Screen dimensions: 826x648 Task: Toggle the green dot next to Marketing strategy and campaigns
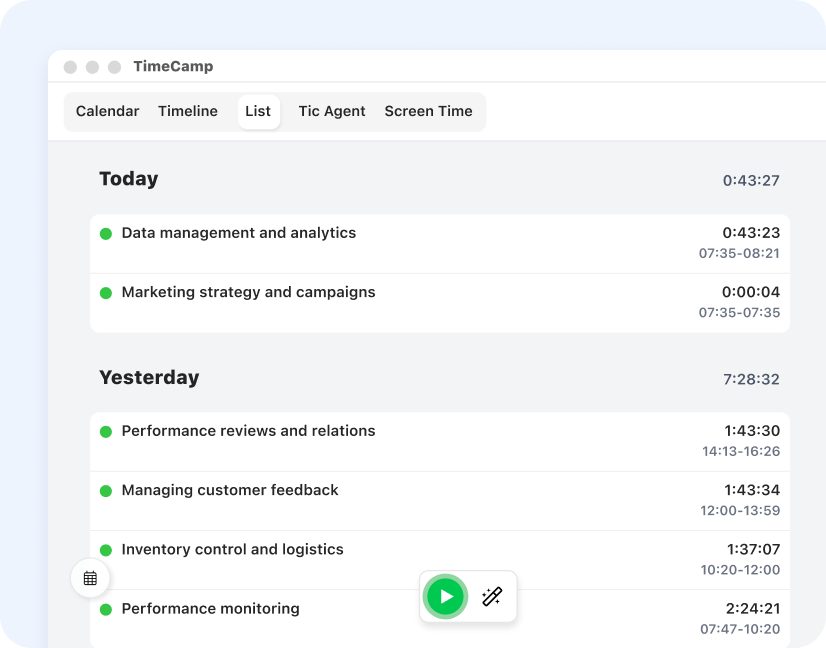[105, 293]
